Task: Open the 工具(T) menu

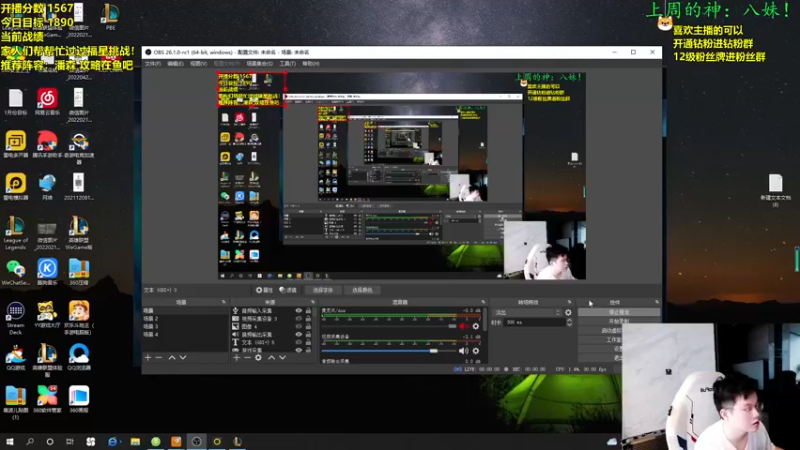Action: 287,64
